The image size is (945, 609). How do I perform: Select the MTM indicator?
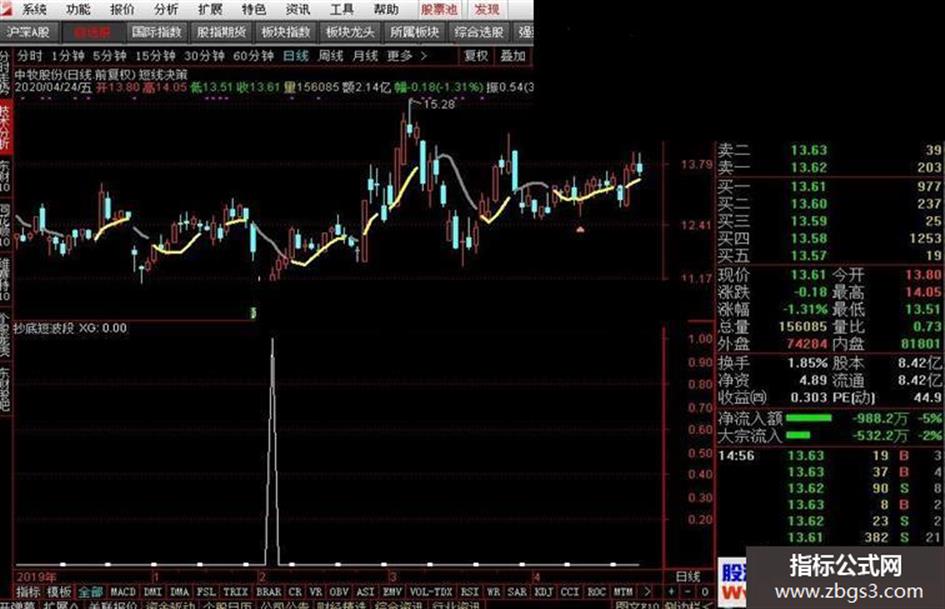point(623,592)
